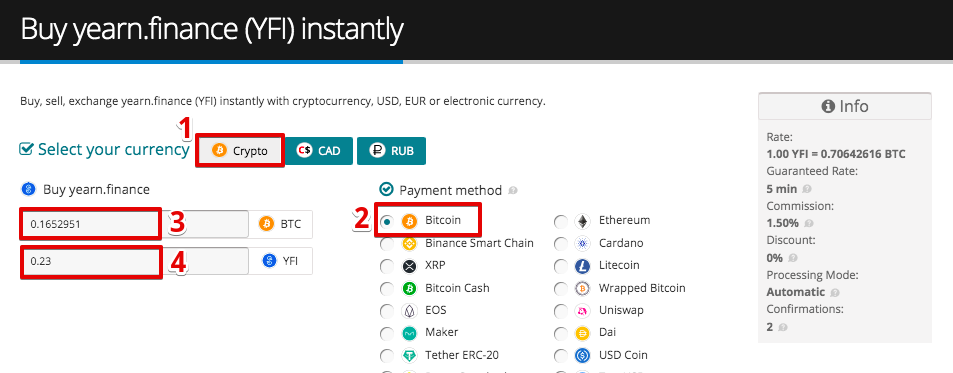Click the Select your currency check icon

tap(26, 149)
